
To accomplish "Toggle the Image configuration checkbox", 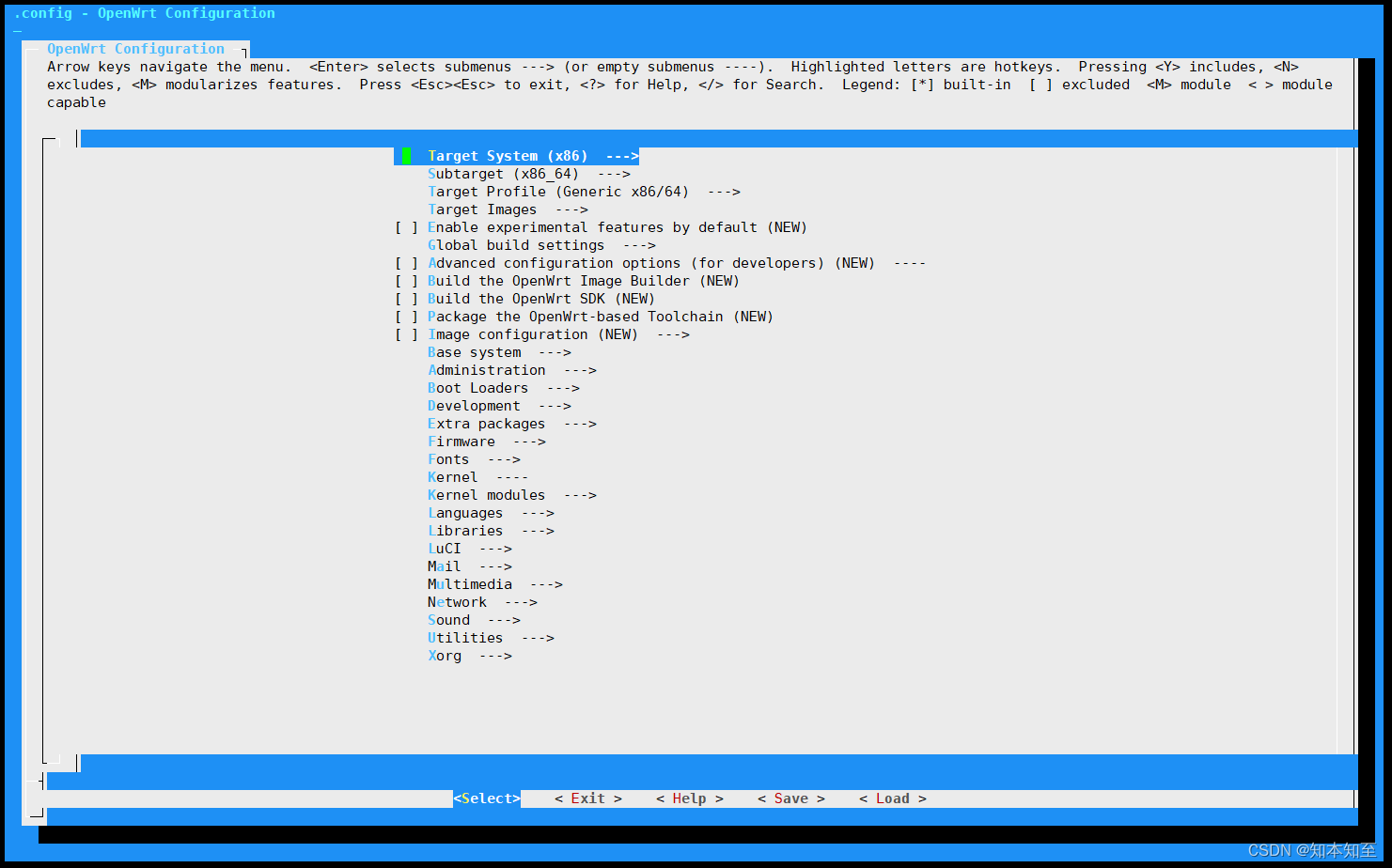I will coord(406,334).
